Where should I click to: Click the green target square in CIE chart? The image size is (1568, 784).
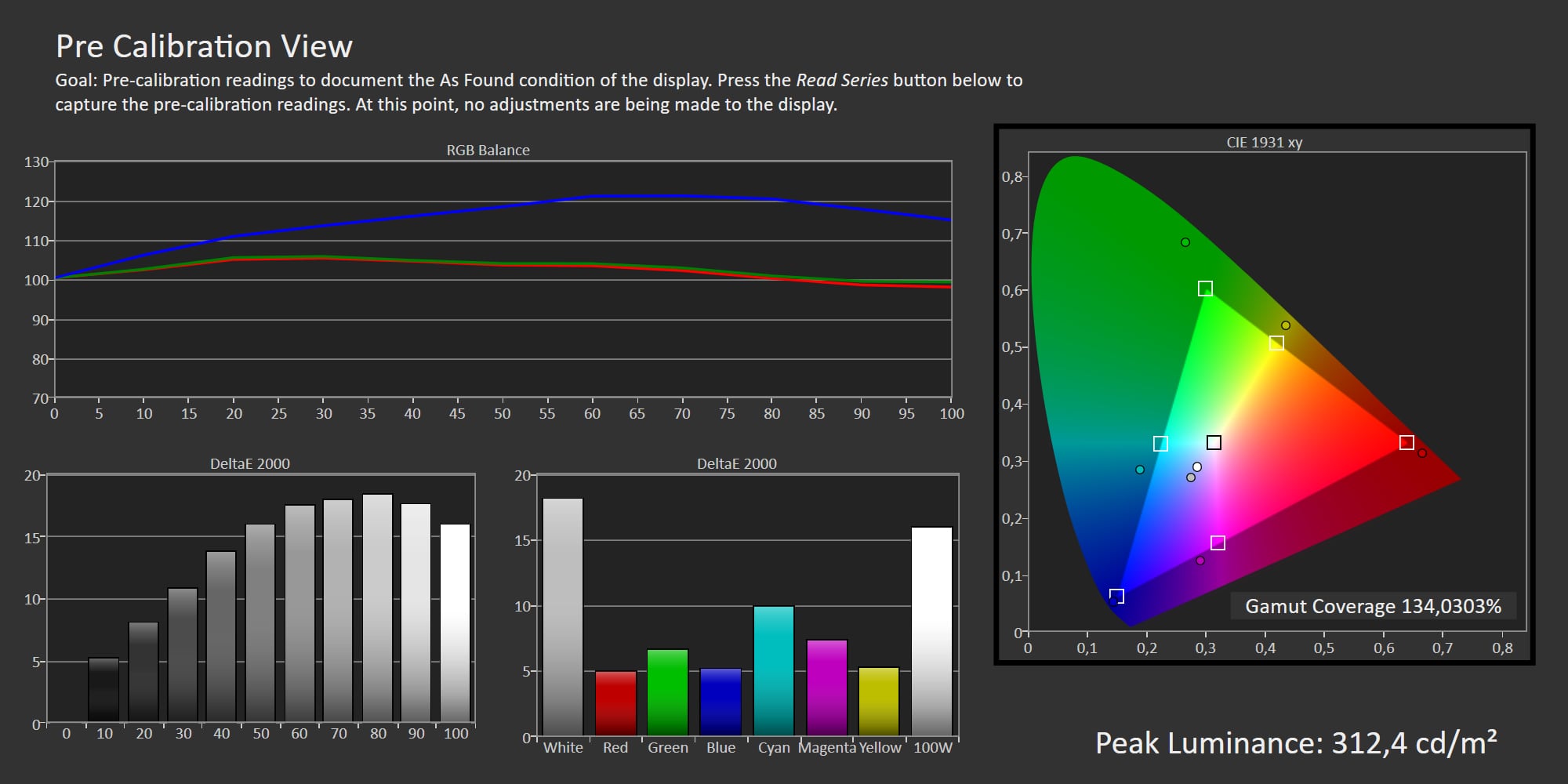(x=1205, y=289)
